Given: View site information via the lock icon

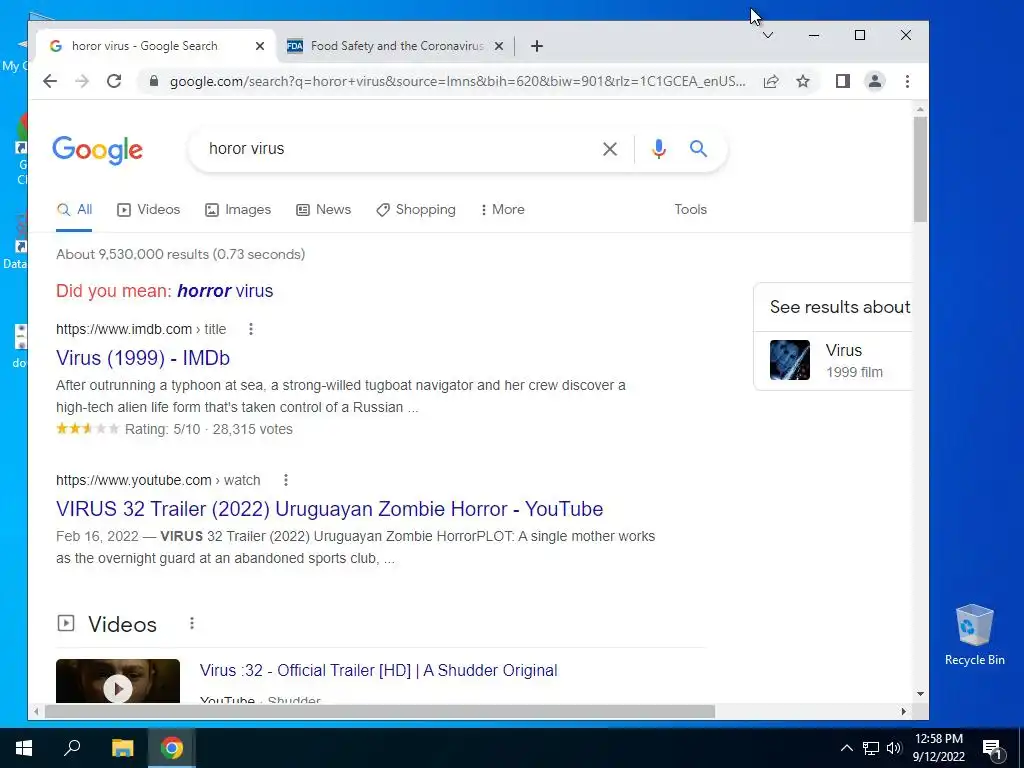Looking at the screenshot, I should (x=153, y=81).
